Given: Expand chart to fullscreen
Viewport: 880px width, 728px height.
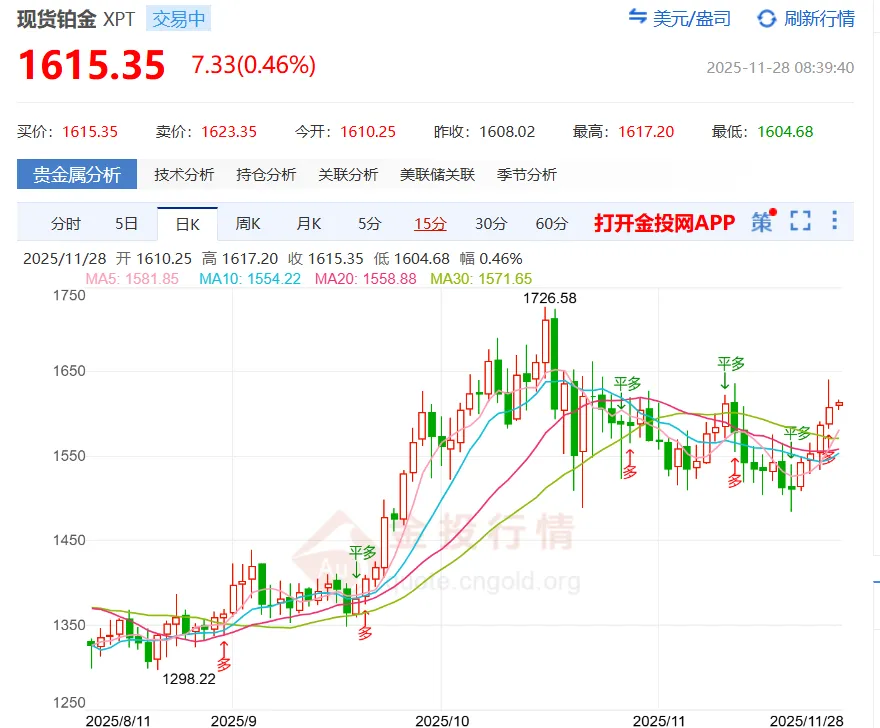Looking at the screenshot, I should click(x=800, y=221).
